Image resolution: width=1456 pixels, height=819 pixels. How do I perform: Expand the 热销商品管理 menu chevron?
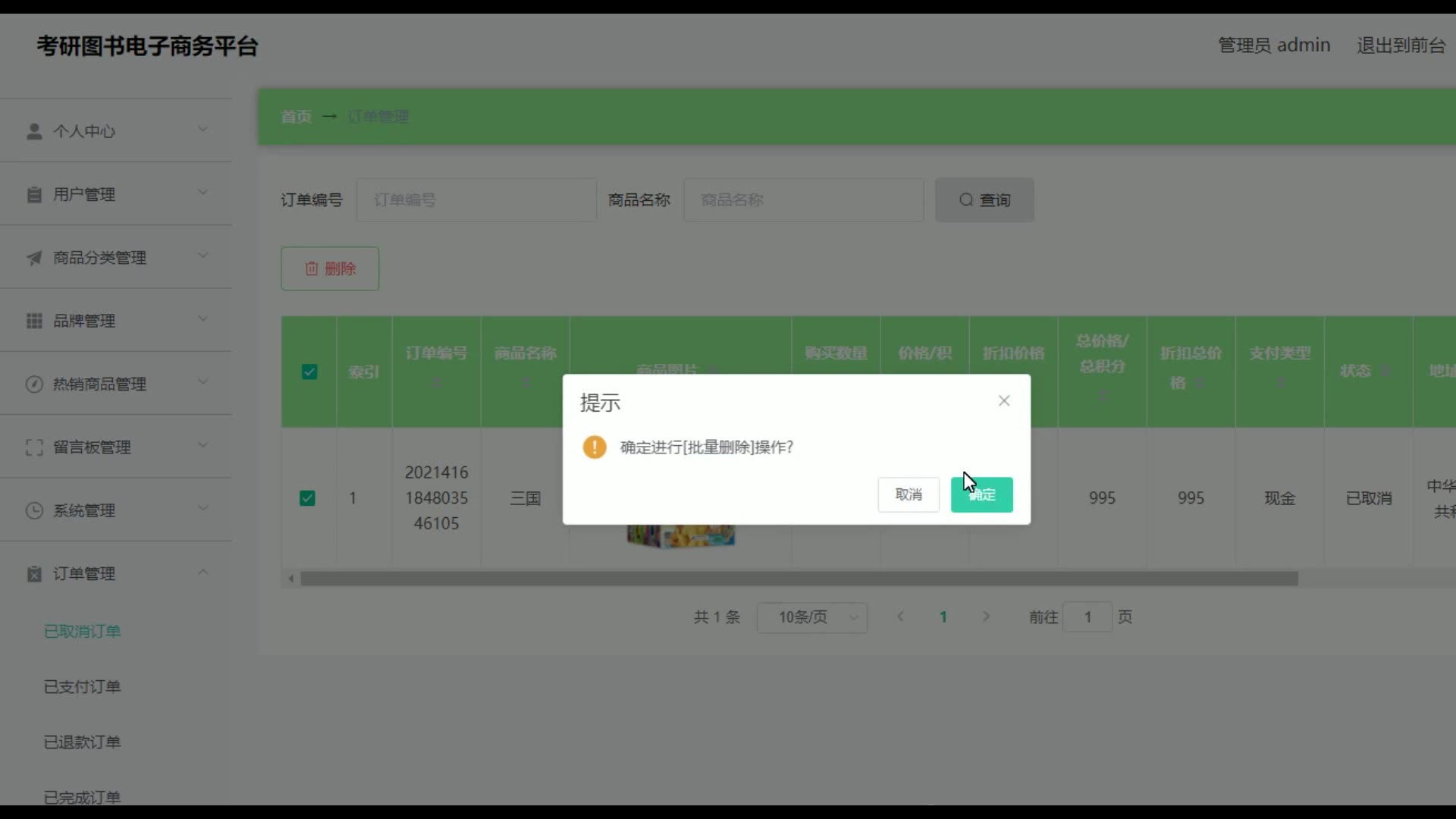point(202,382)
